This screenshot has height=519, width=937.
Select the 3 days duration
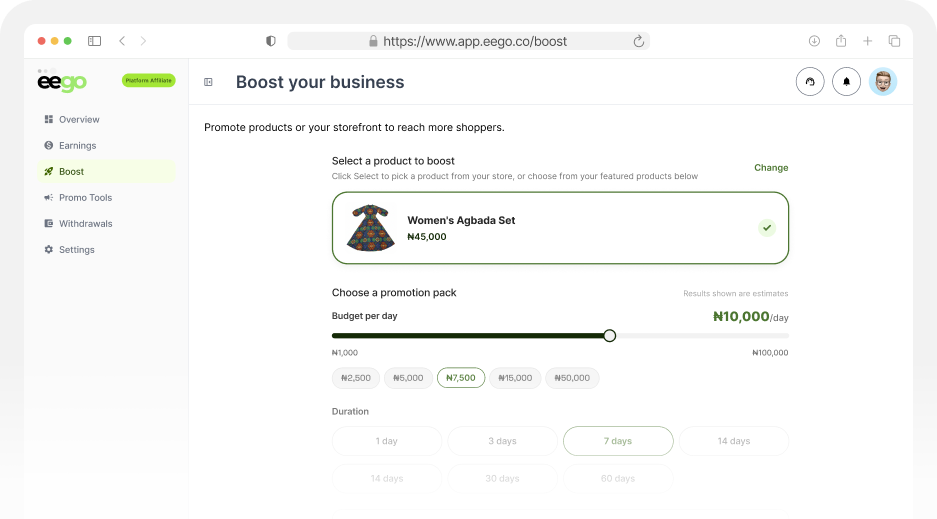503,441
